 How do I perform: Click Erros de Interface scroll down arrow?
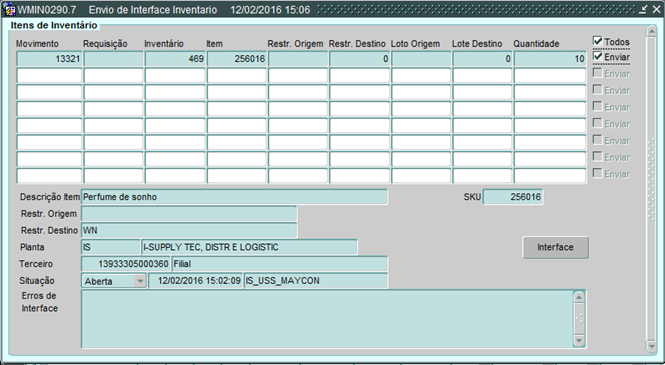[579, 340]
